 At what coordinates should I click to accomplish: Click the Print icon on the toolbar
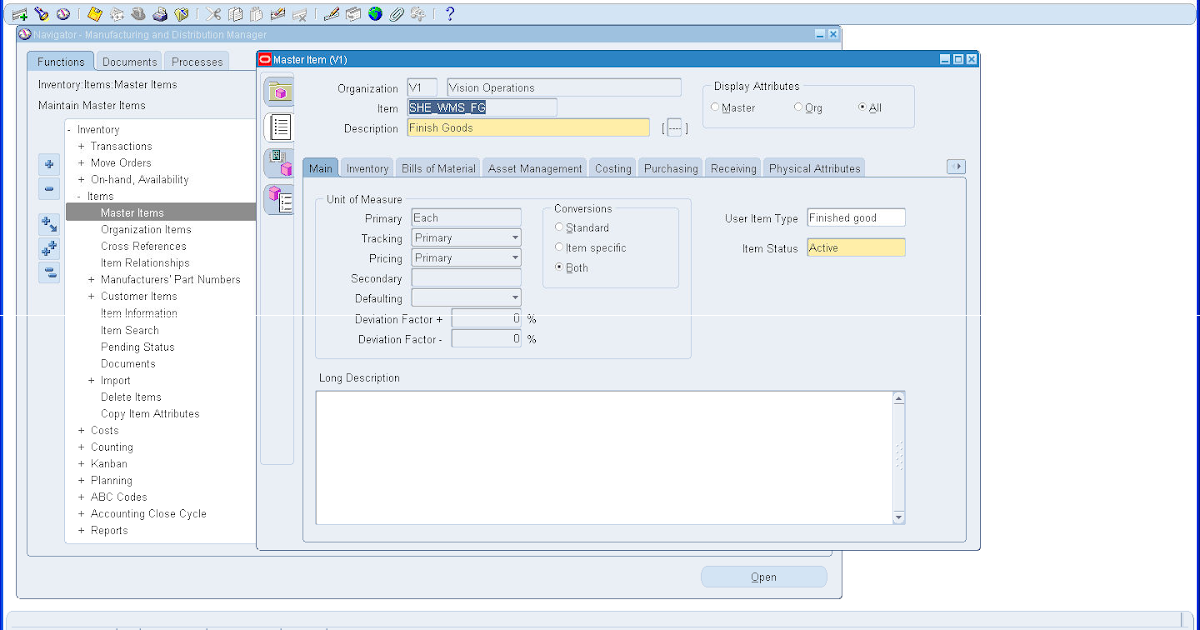[158, 14]
